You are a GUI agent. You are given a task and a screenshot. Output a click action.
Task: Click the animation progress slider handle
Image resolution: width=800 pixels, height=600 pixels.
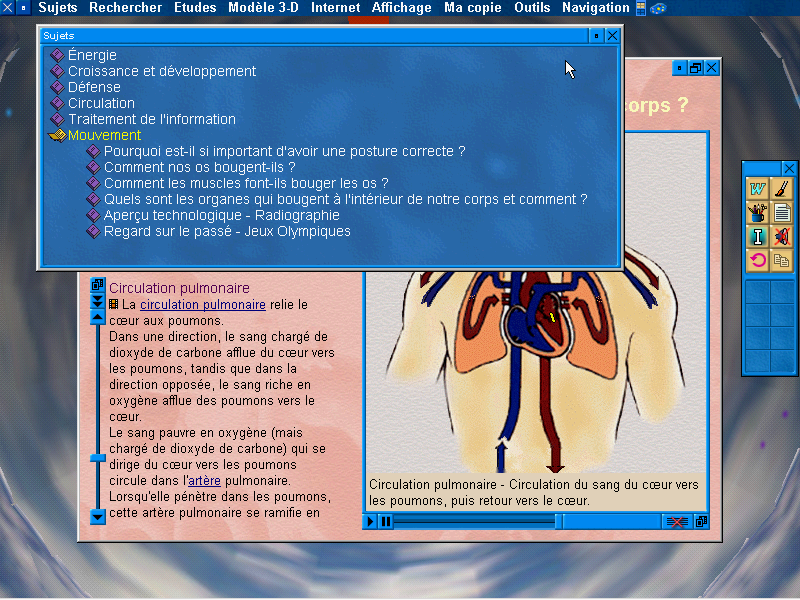[x=559, y=521]
